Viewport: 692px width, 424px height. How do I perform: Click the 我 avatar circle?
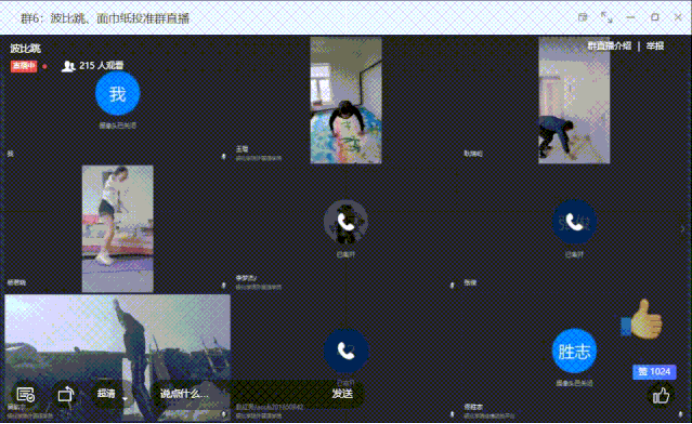coord(117,94)
